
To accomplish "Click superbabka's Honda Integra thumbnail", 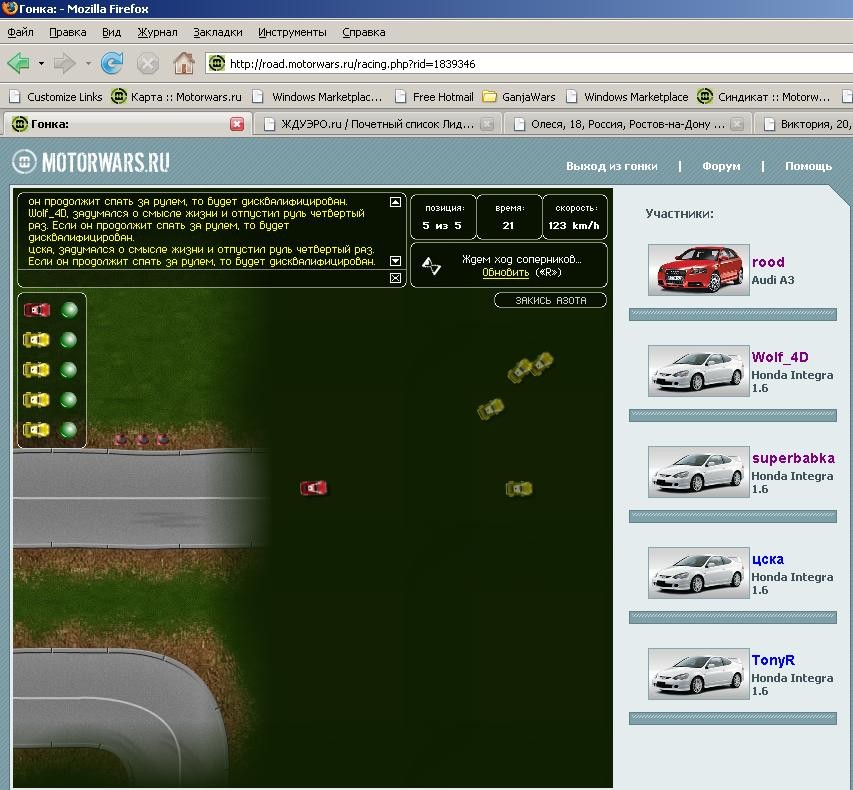I will click(699, 472).
